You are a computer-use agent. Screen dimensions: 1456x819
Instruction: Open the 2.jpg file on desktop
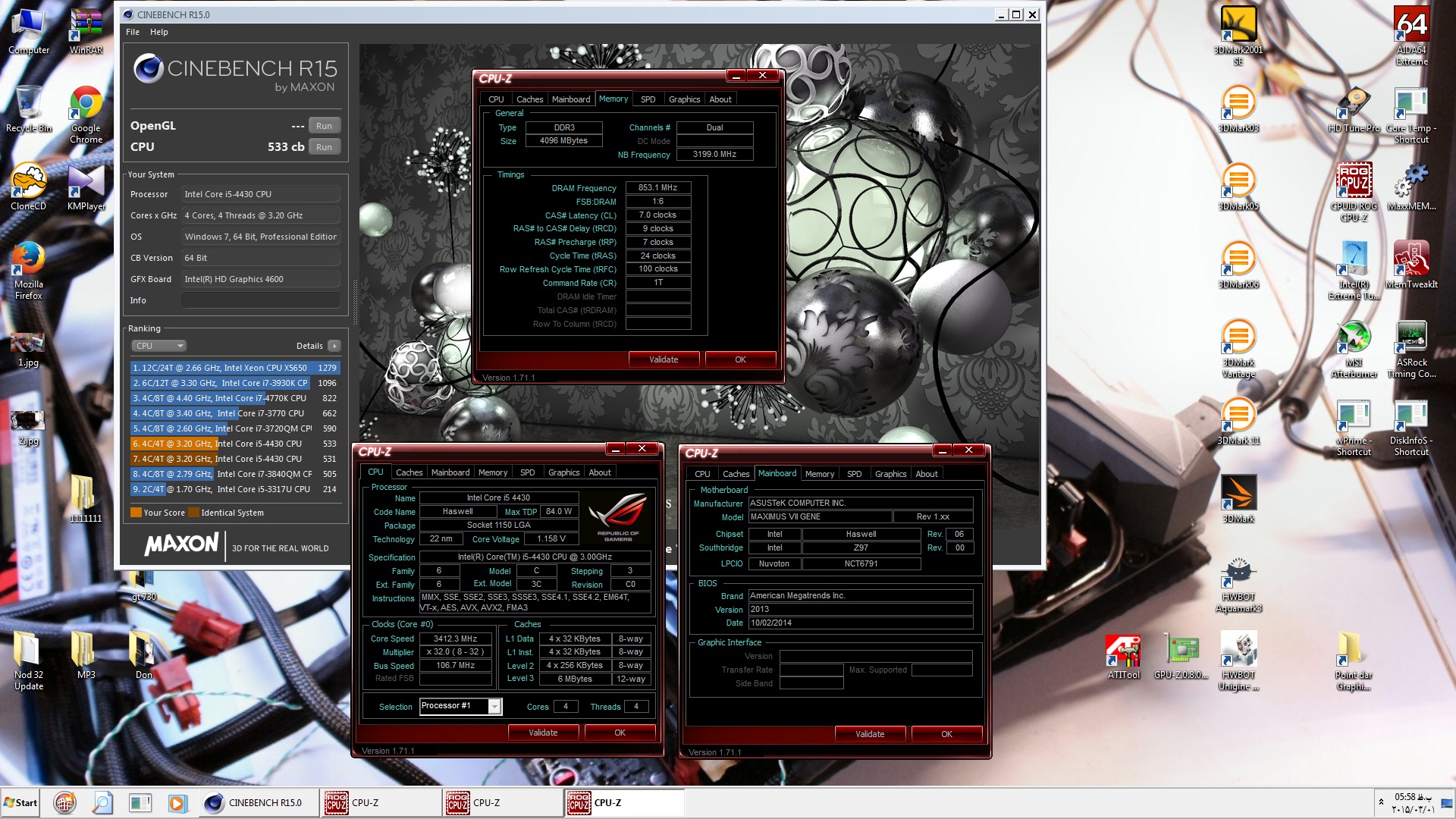(x=28, y=426)
